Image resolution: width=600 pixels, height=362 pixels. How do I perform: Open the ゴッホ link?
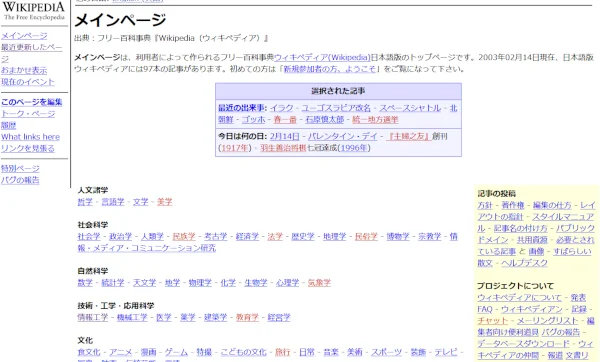coord(253,119)
